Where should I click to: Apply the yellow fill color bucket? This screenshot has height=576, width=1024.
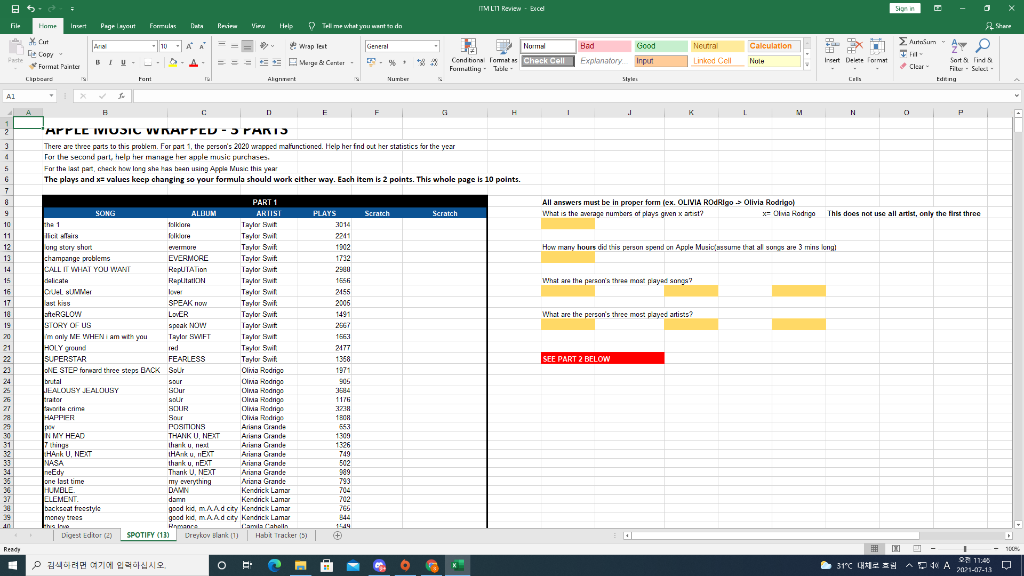[x=173, y=63]
